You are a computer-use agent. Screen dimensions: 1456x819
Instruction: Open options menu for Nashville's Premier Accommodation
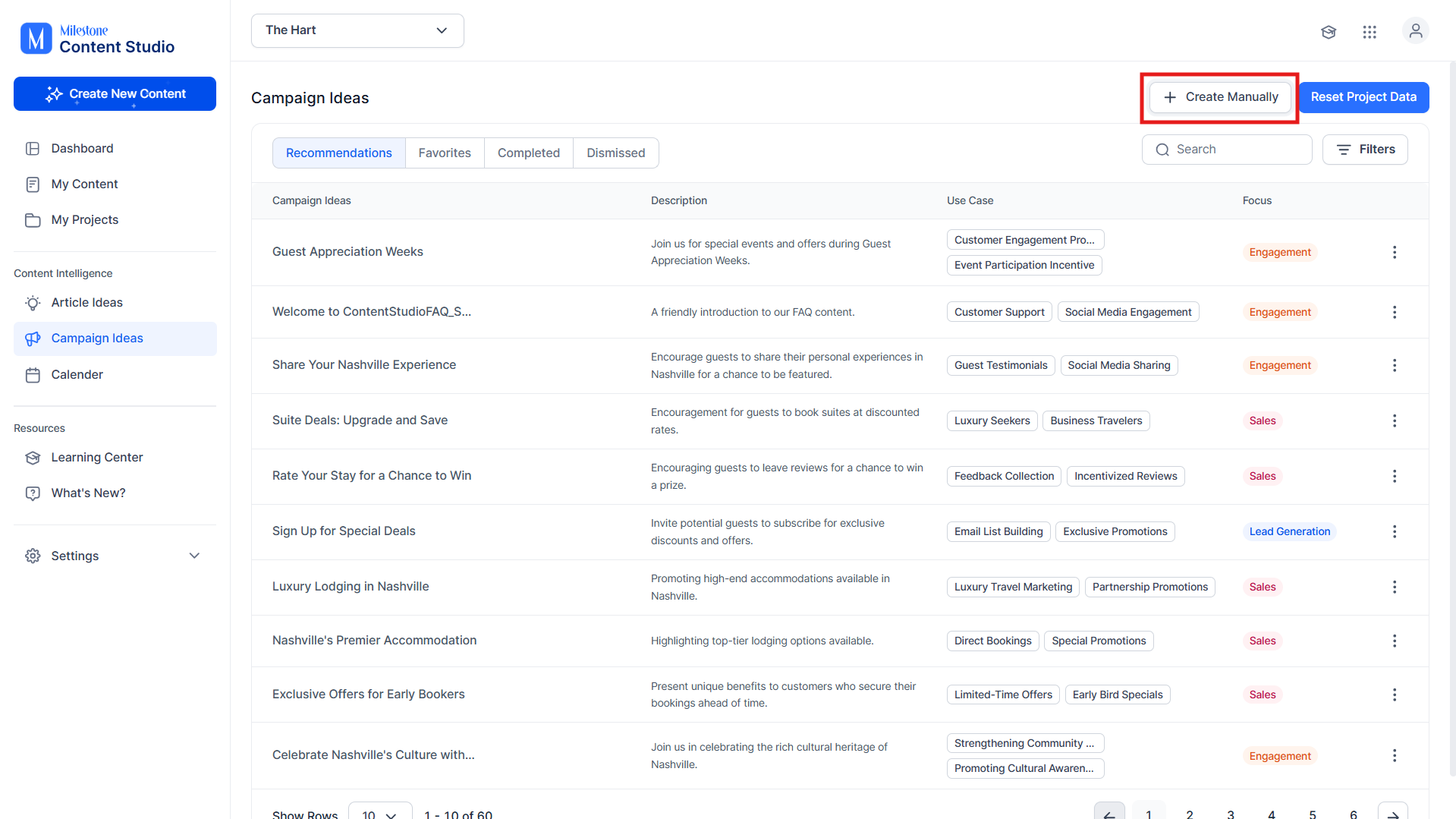coord(1395,641)
